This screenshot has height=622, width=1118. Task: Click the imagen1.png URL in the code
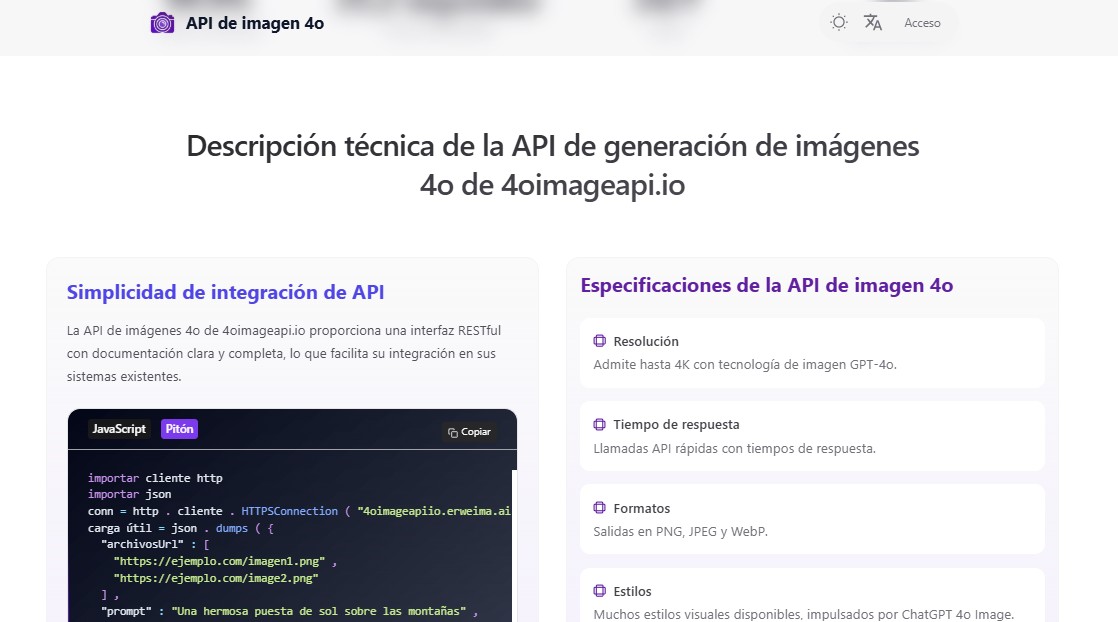tap(220, 562)
